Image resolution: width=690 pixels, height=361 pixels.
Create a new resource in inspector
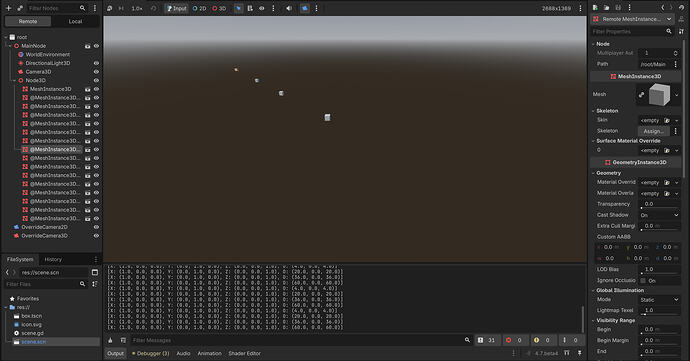click(595, 7)
